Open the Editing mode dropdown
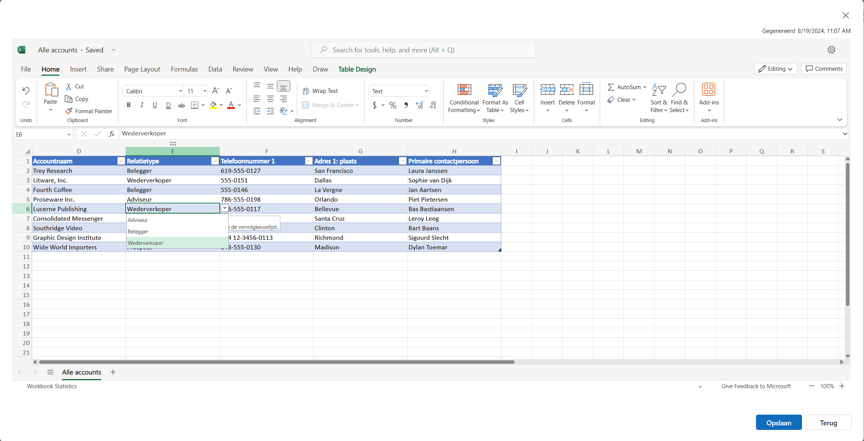Viewport: 864px width, 441px height. [x=776, y=69]
